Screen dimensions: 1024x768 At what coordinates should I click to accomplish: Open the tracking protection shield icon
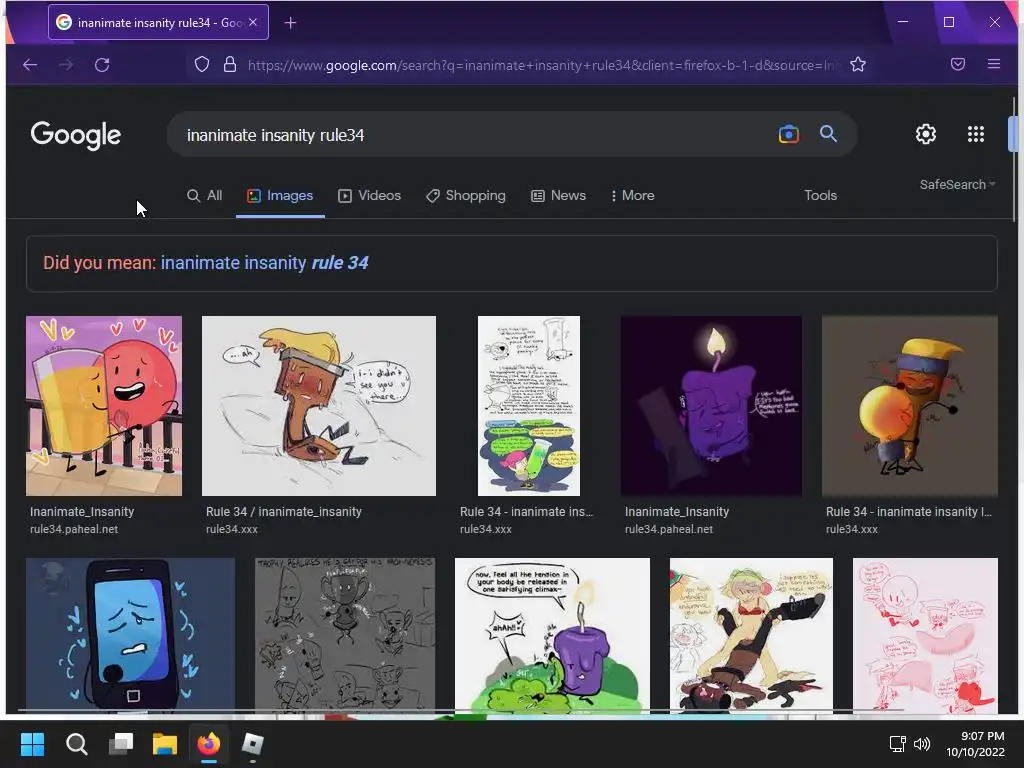point(202,65)
